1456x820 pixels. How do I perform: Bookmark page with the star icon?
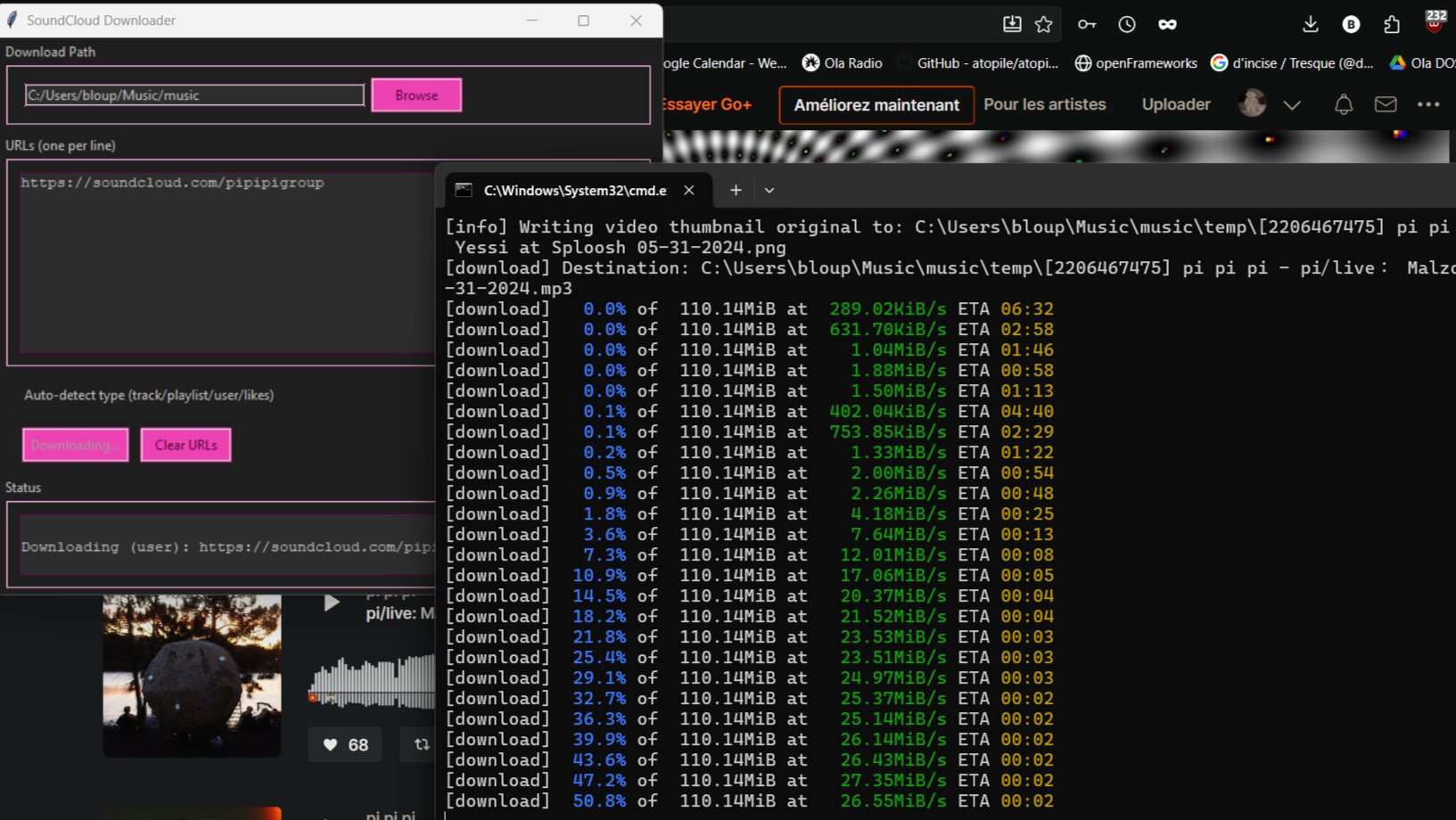[1044, 24]
